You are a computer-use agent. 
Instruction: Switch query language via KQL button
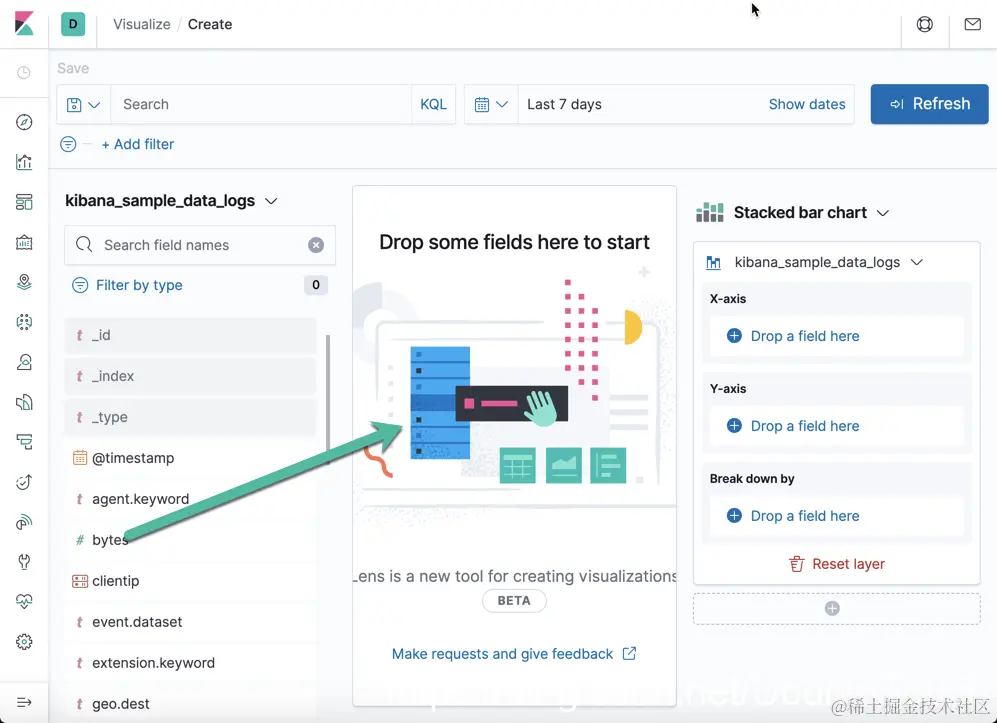433,104
